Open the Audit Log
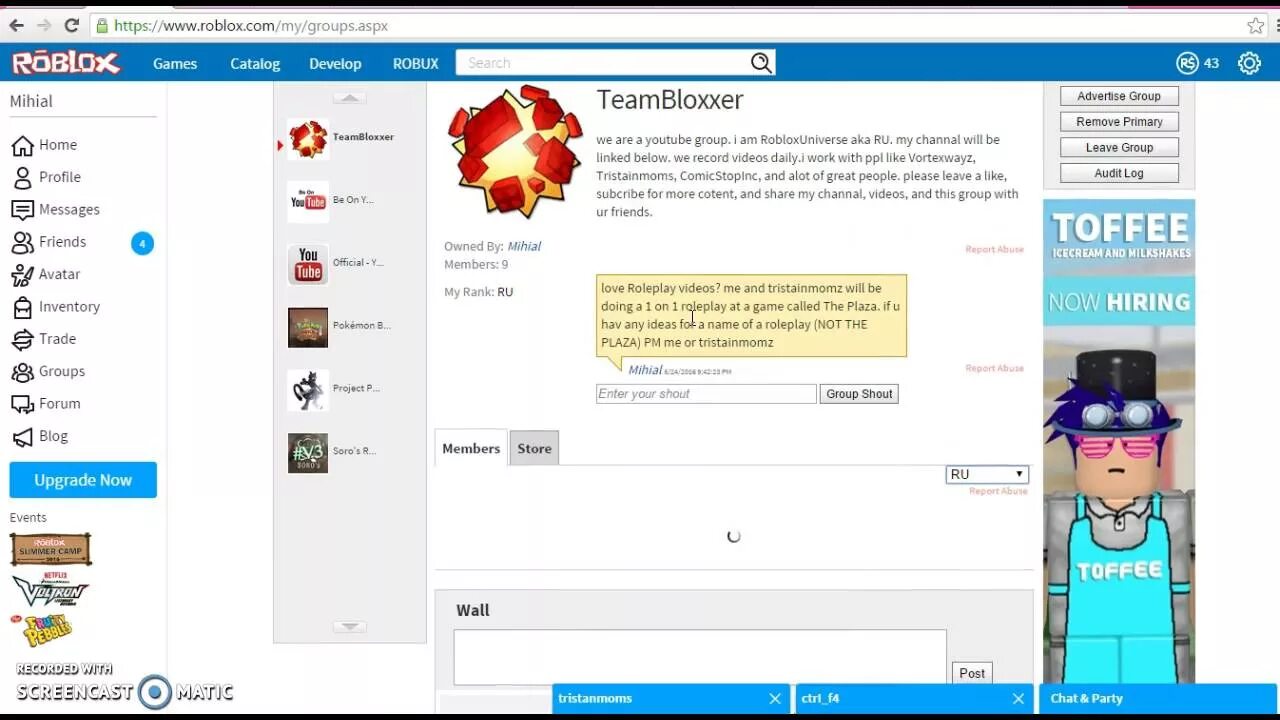 tap(1119, 173)
